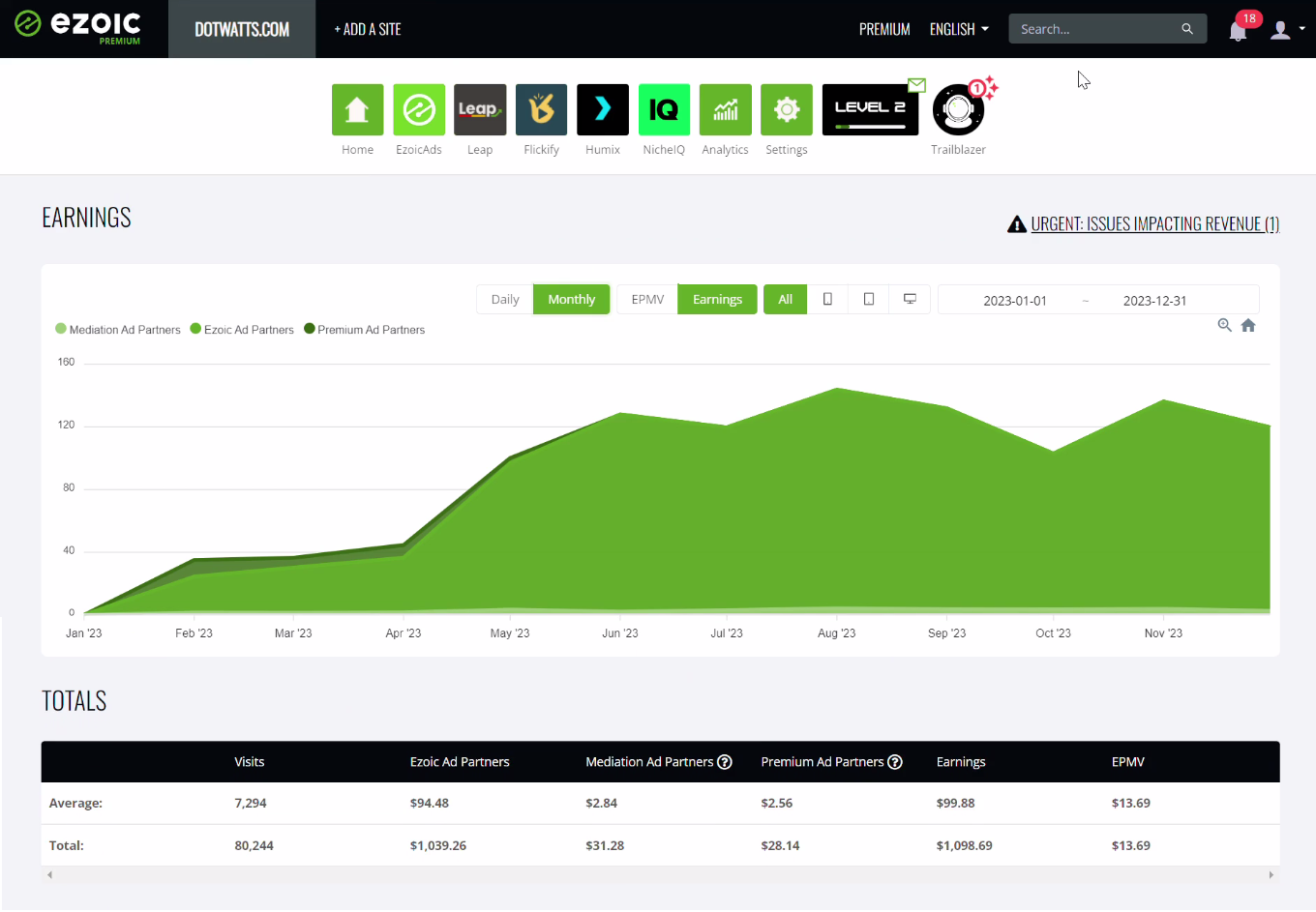Click the Ezoic Premium logo
The width and height of the screenshot is (1316, 912).
coord(78,27)
